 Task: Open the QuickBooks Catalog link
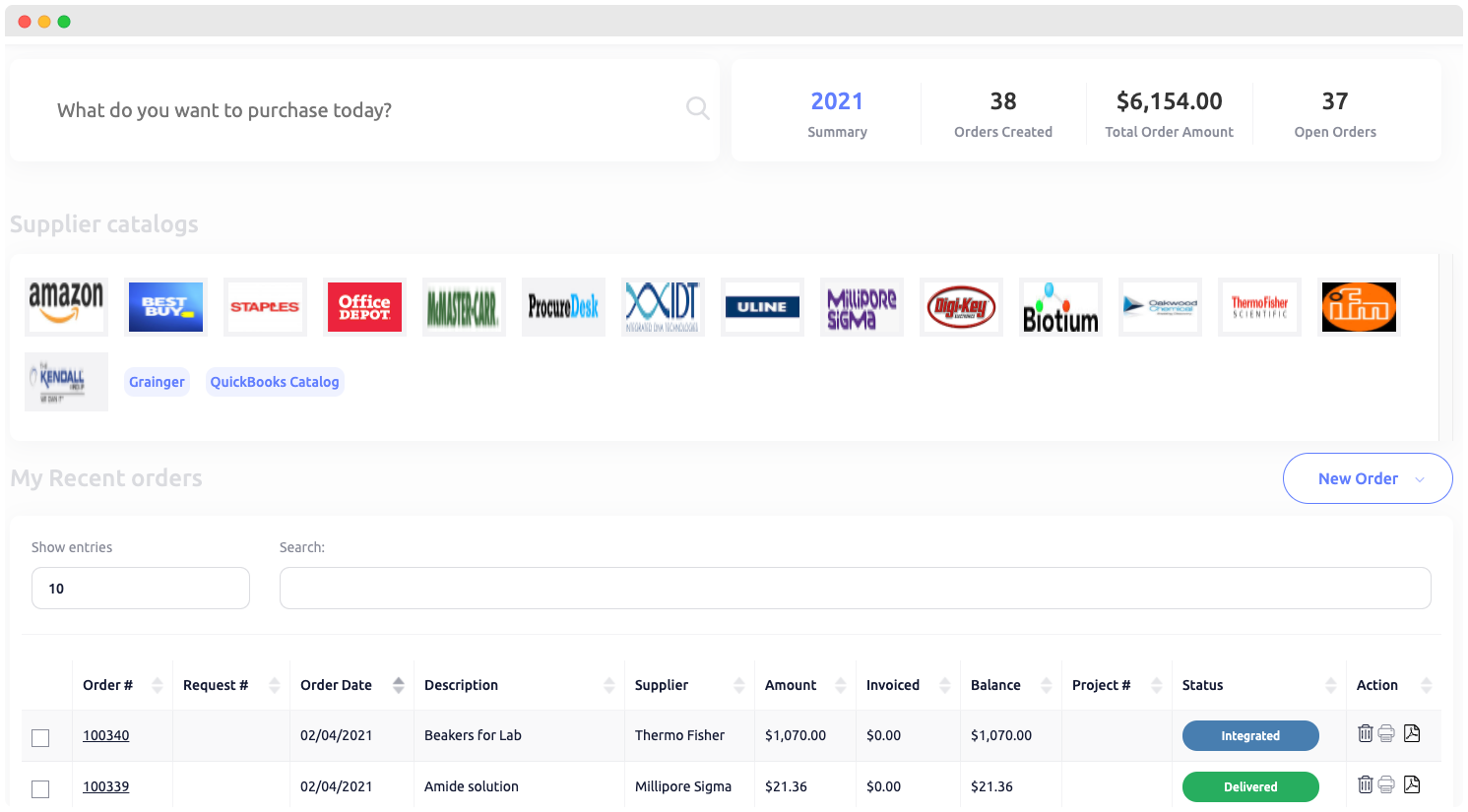pyautogui.click(x=275, y=382)
